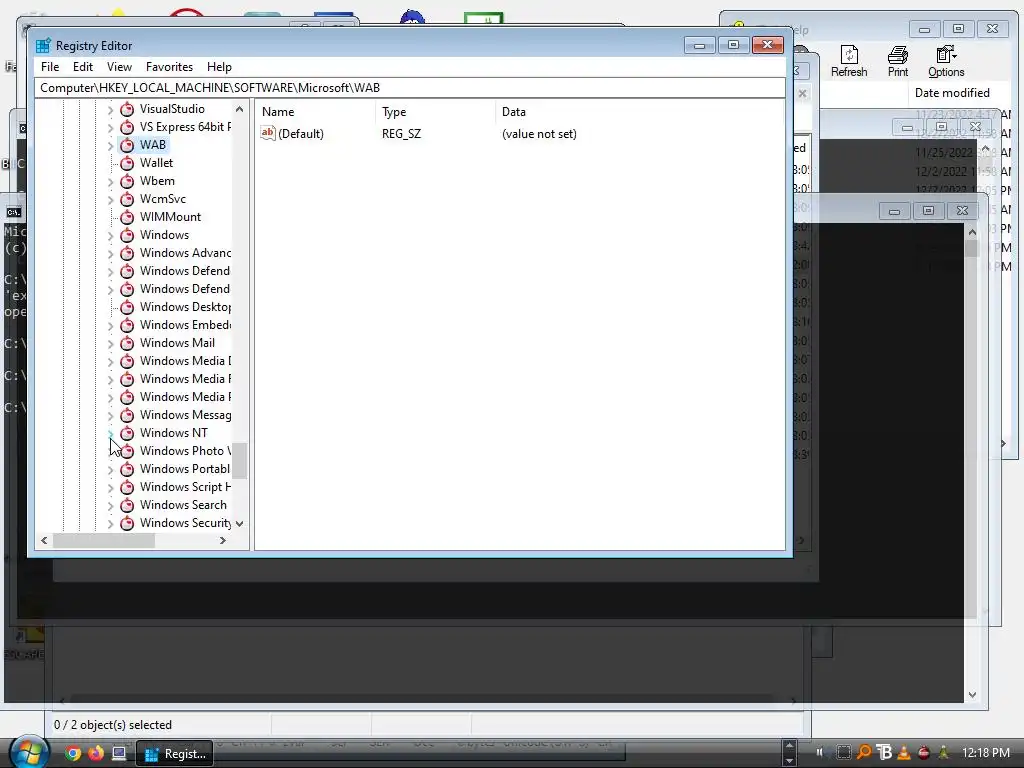
Task: Launch Chrome from quick launch
Action: point(73,753)
